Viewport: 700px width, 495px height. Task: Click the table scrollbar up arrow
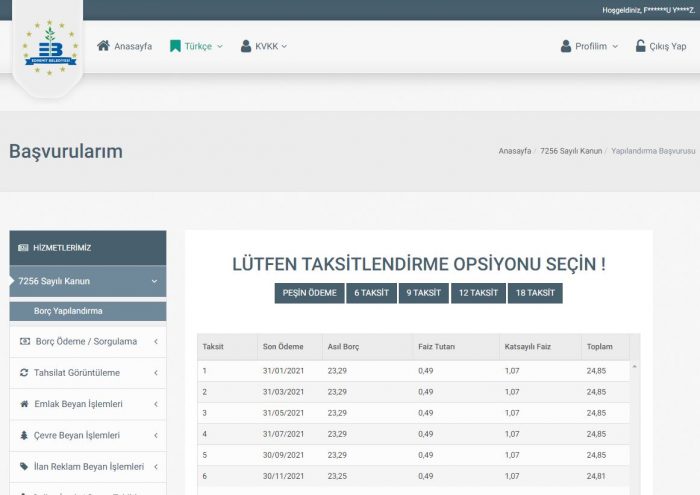point(634,368)
